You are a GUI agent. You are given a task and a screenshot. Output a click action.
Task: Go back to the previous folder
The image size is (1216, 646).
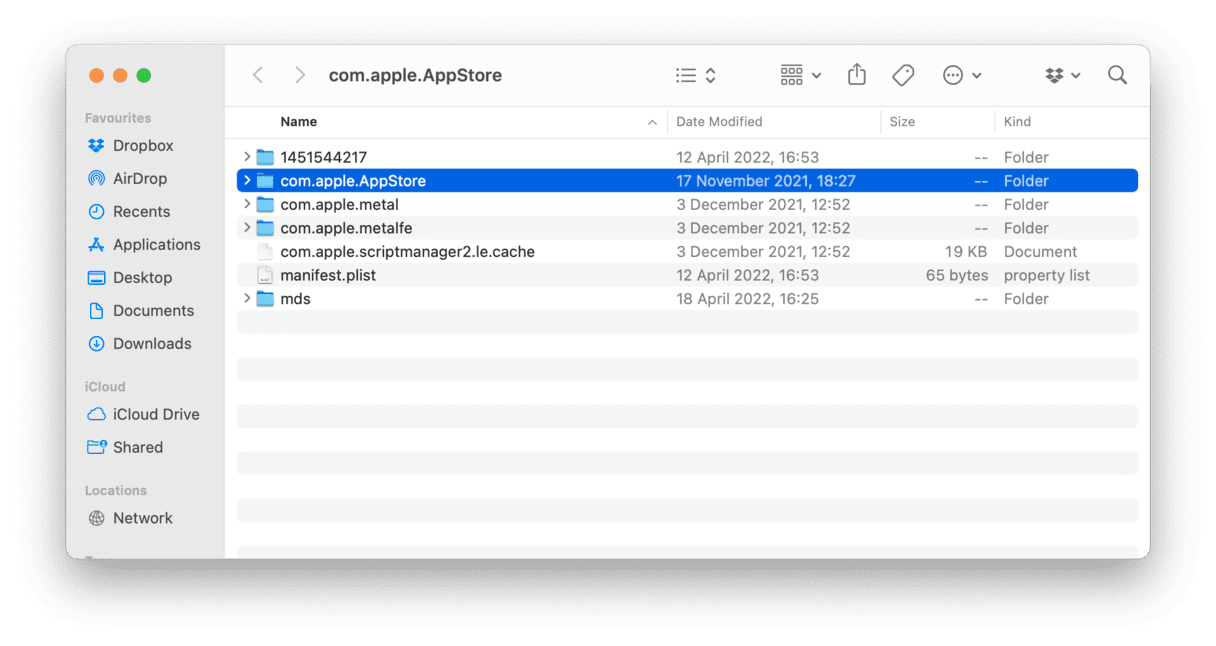pos(258,75)
